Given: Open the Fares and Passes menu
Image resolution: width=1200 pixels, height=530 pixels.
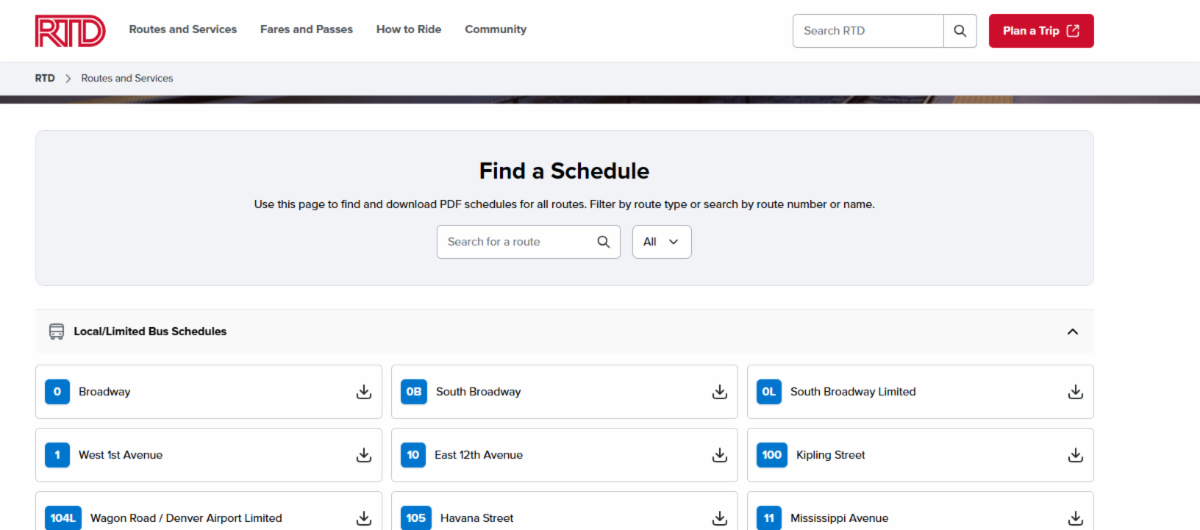Looking at the screenshot, I should pos(306,30).
